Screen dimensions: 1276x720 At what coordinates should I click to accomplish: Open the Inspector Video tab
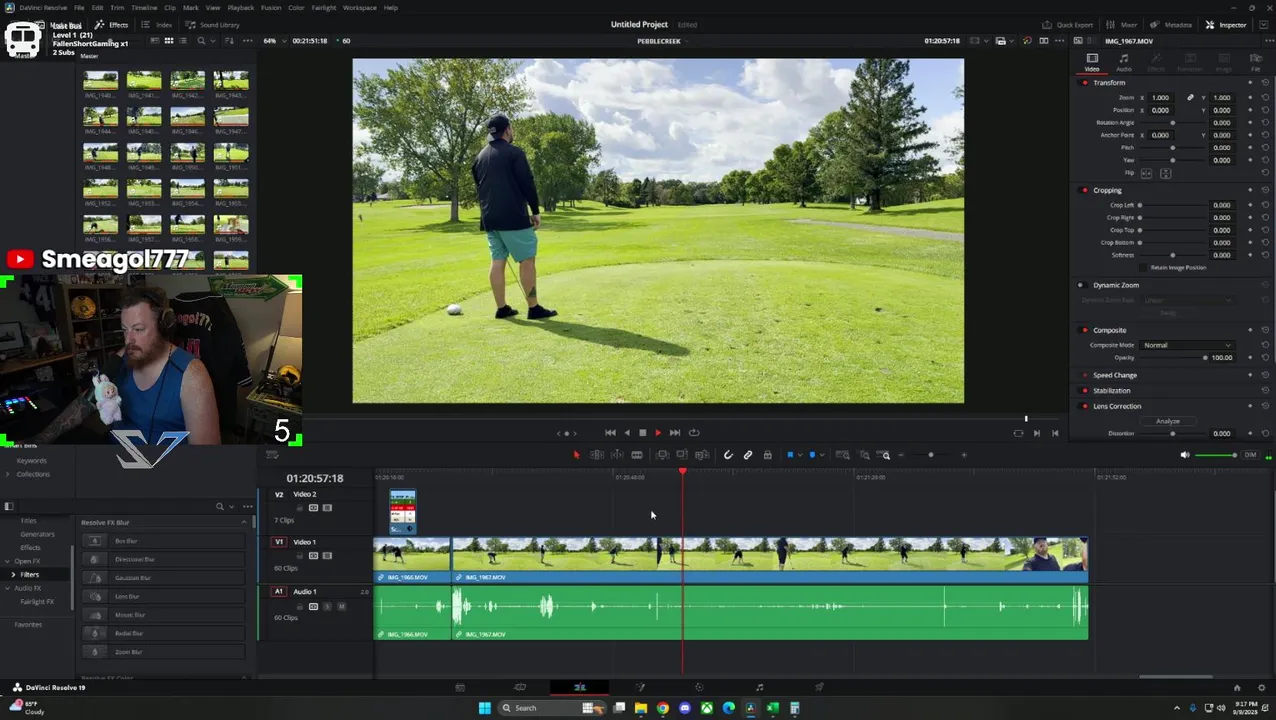(x=1092, y=62)
